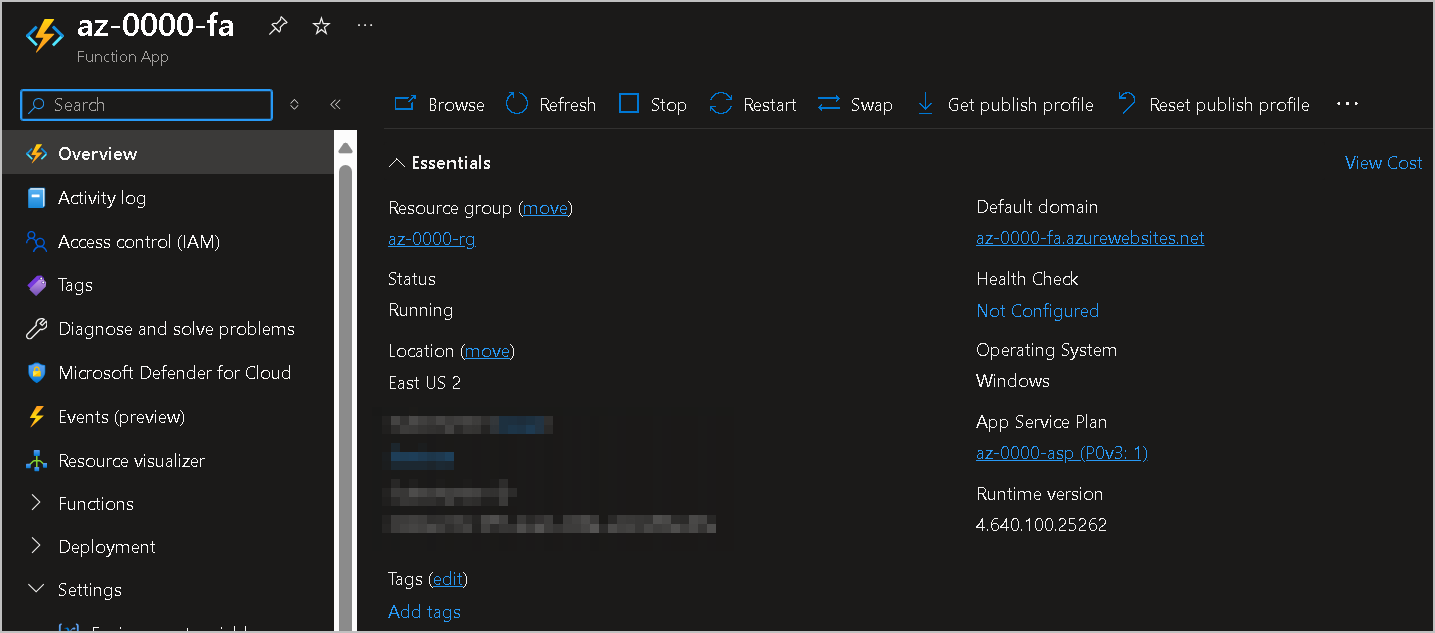Click the sidebar Search field

pyautogui.click(x=147, y=105)
